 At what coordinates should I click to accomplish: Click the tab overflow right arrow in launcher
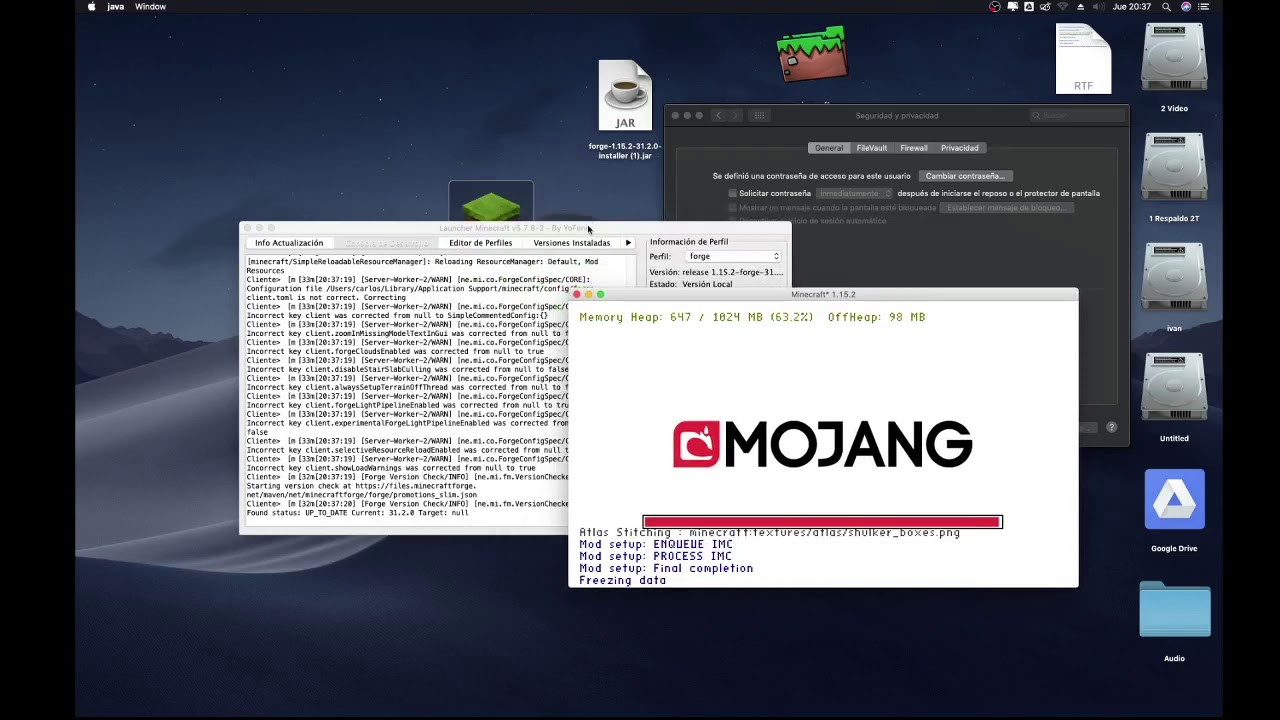(628, 243)
